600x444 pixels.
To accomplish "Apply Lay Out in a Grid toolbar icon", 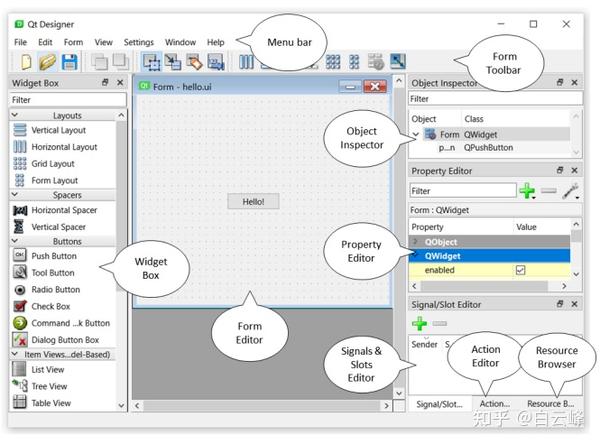I will (333, 62).
